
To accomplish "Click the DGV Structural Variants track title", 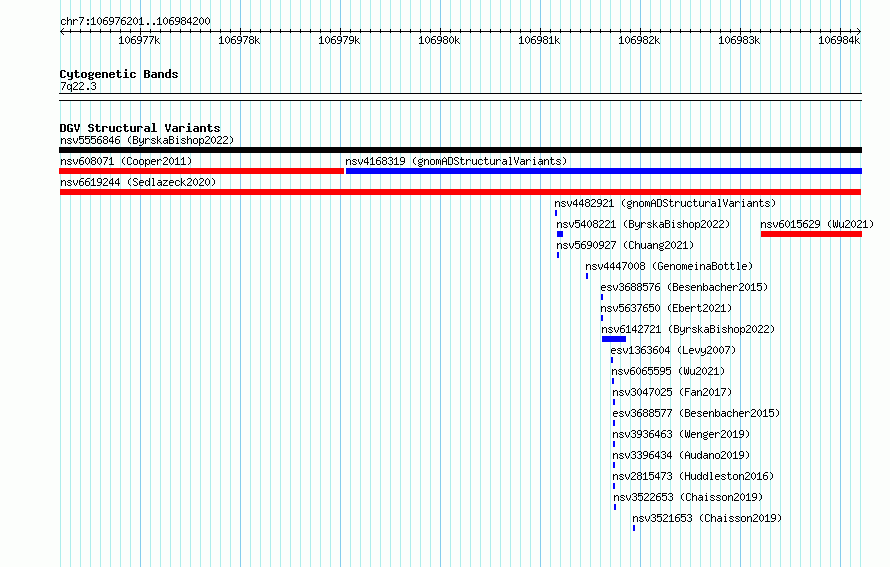I will point(140,128).
